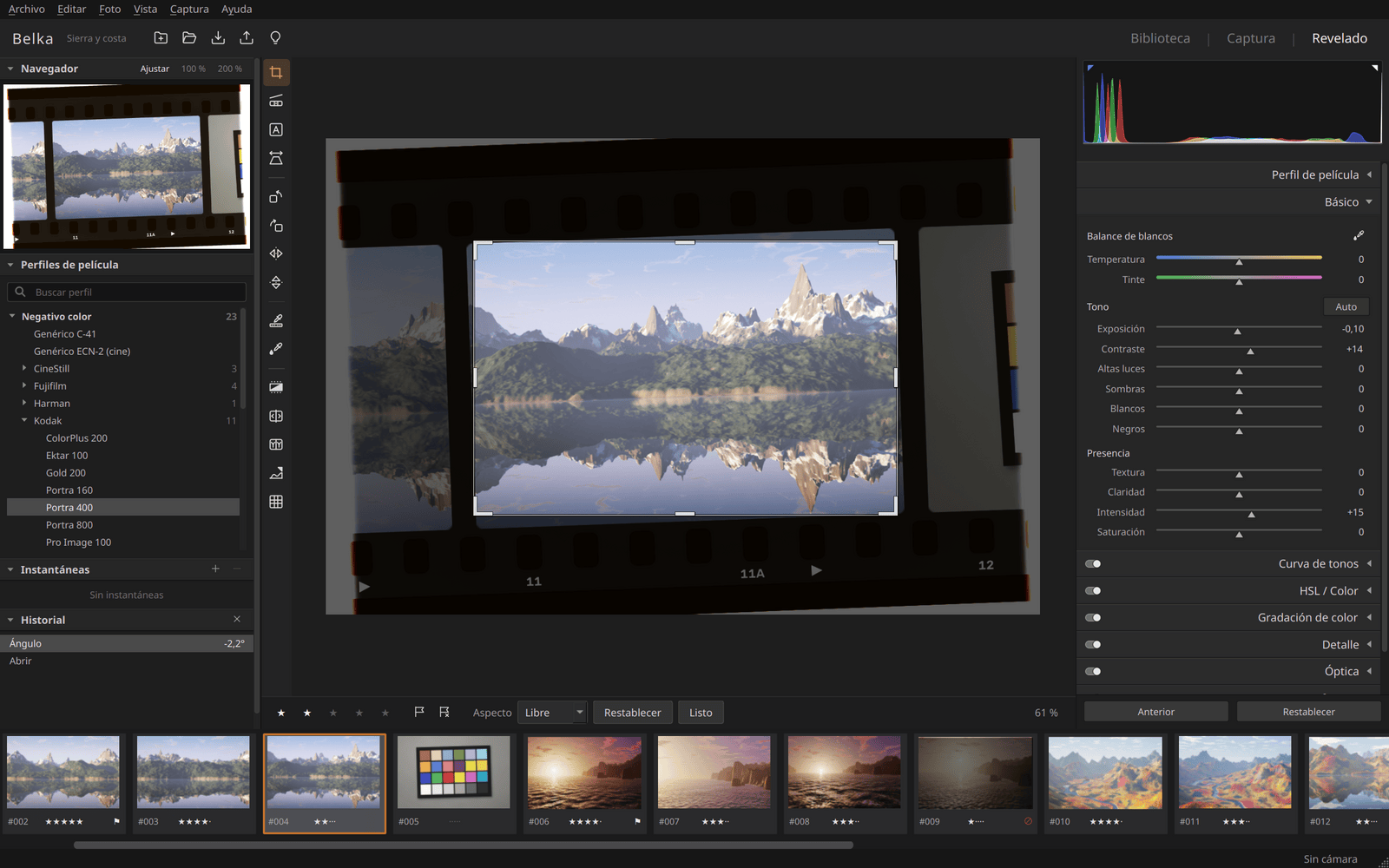This screenshot has height=868, width=1389.
Task: Click the Anterior button
Action: pyautogui.click(x=1156, y=712)
